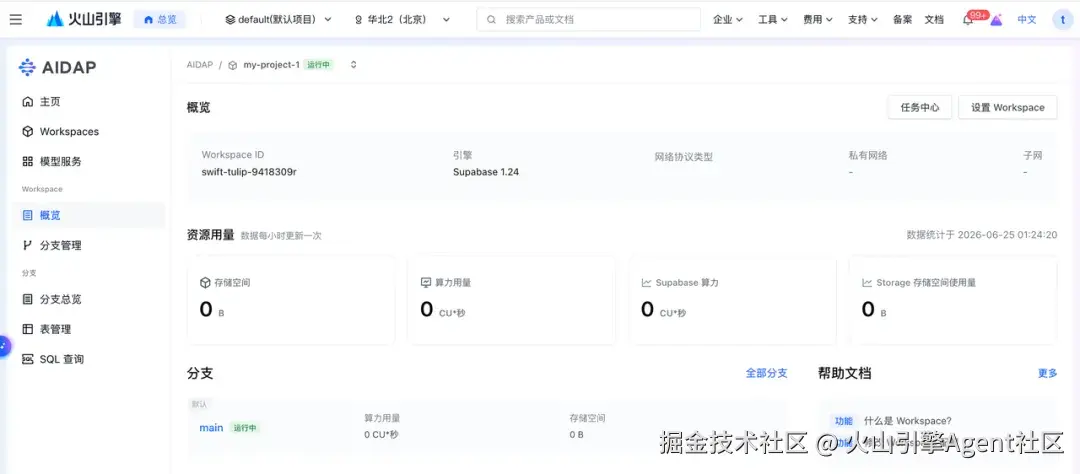The width and height of the screenshot is (1080, 474).
Task: Click the 0 CU*秒 branch compute value
Action: [382, 435]
